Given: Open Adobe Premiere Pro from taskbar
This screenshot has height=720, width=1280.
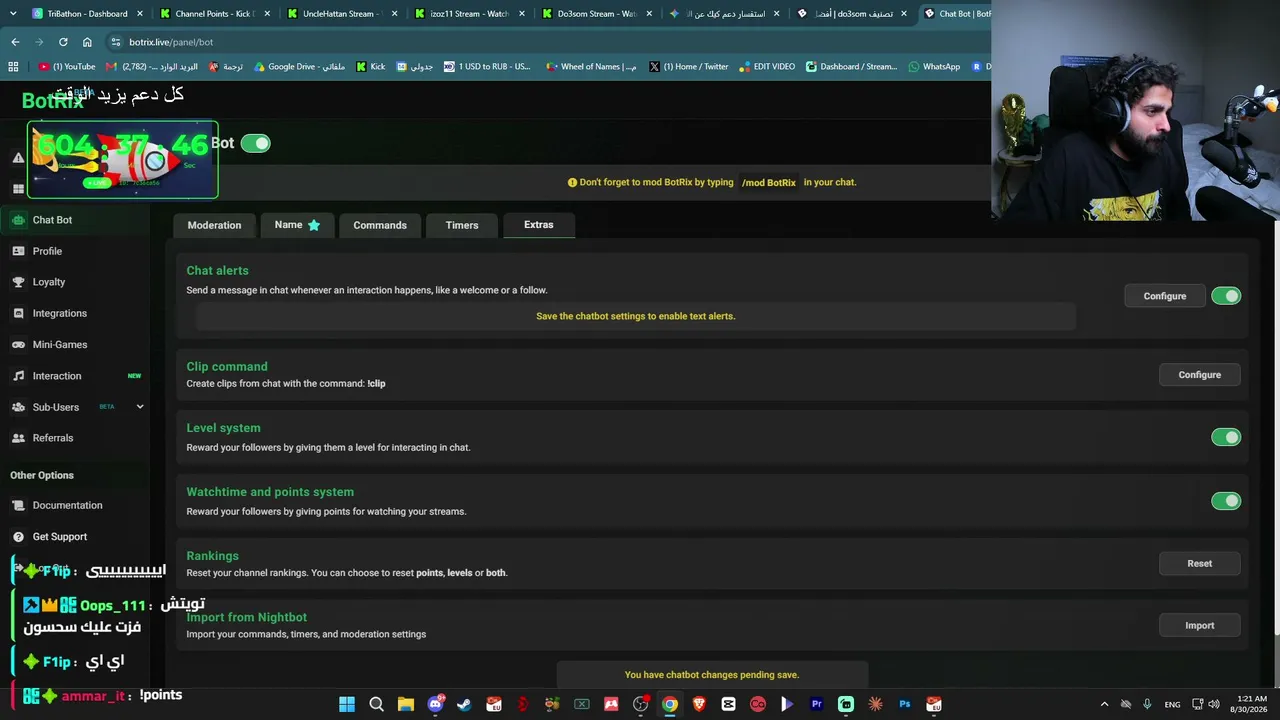Looking at the screenshot, I should click(x=817, y=704).
